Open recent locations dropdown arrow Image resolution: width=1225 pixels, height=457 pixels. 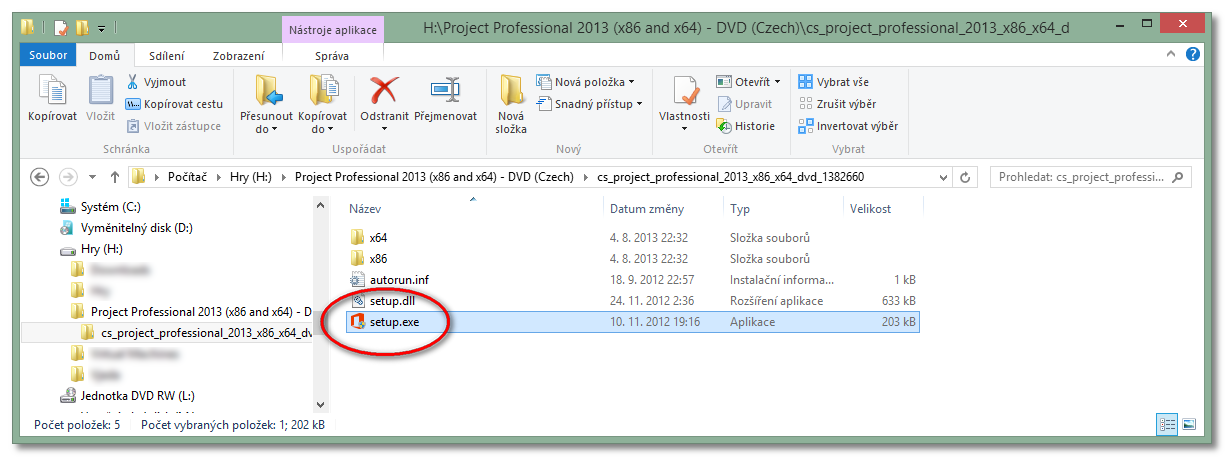tap(93, 177)
